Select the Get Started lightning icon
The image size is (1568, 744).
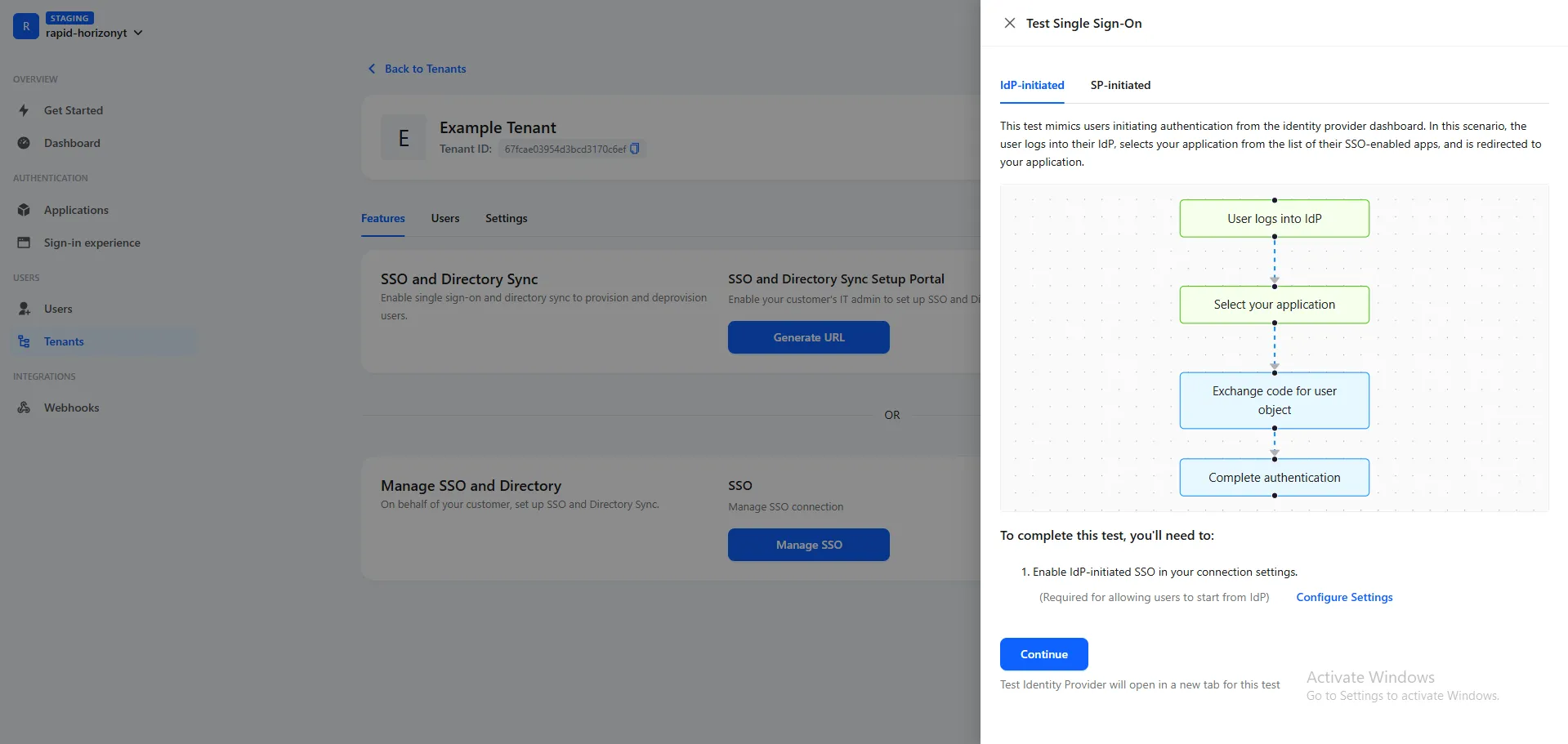click(x=24, y=110)
